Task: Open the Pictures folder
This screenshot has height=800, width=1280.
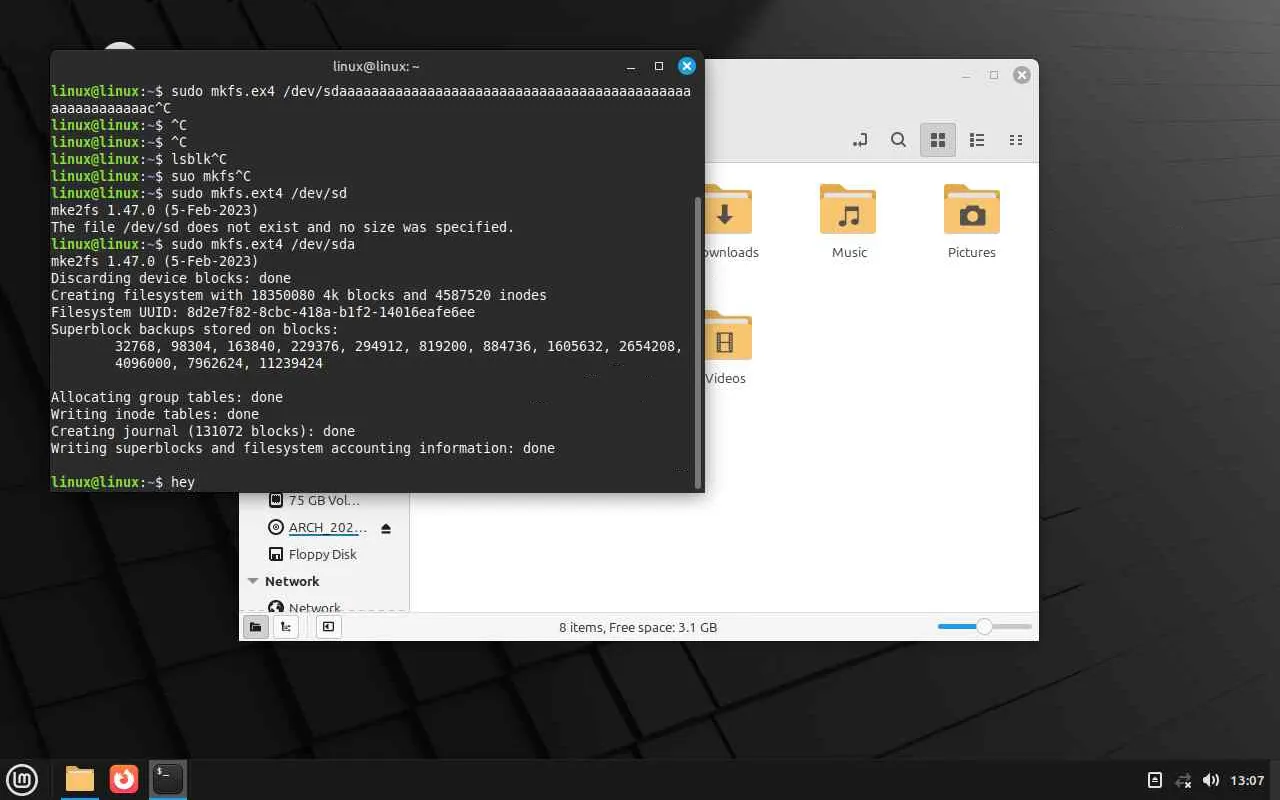Action: 972,222
